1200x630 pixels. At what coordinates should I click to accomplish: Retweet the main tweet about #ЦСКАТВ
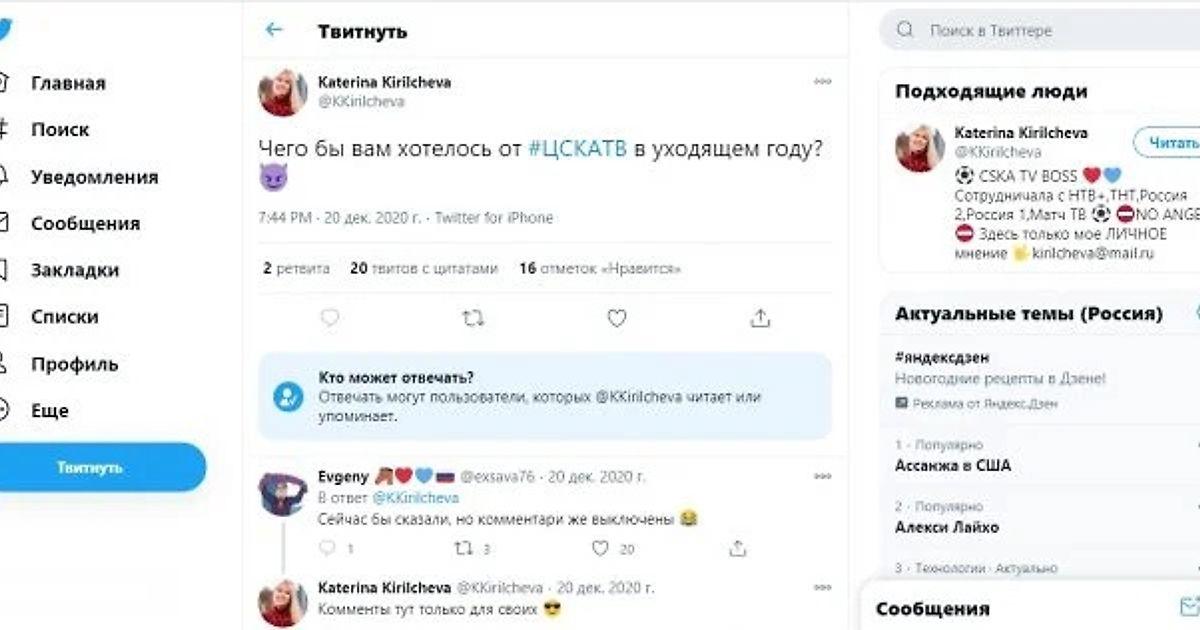click(x=473, y=318)
